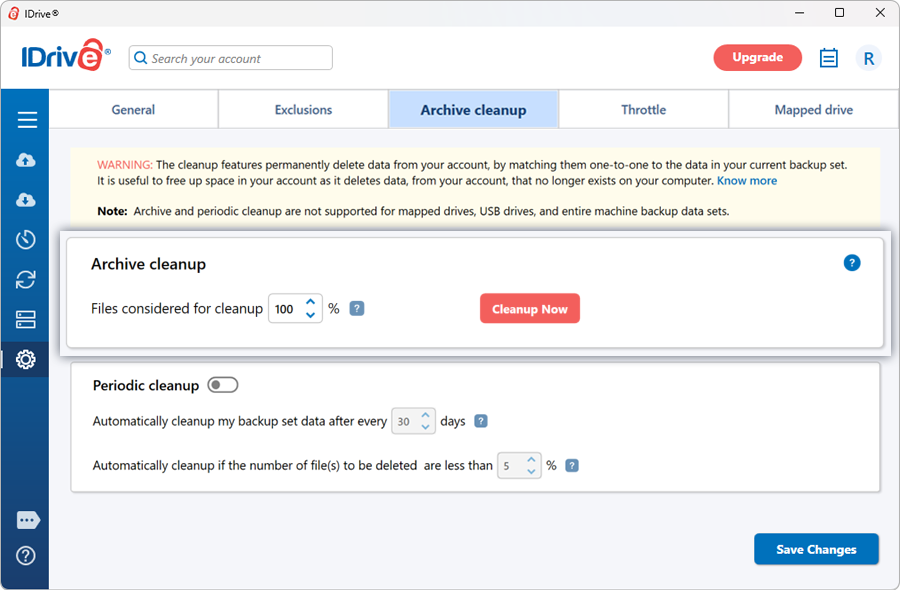Enable the Periodic cleanup toggle
900x590 pixels.
point(223,385)
